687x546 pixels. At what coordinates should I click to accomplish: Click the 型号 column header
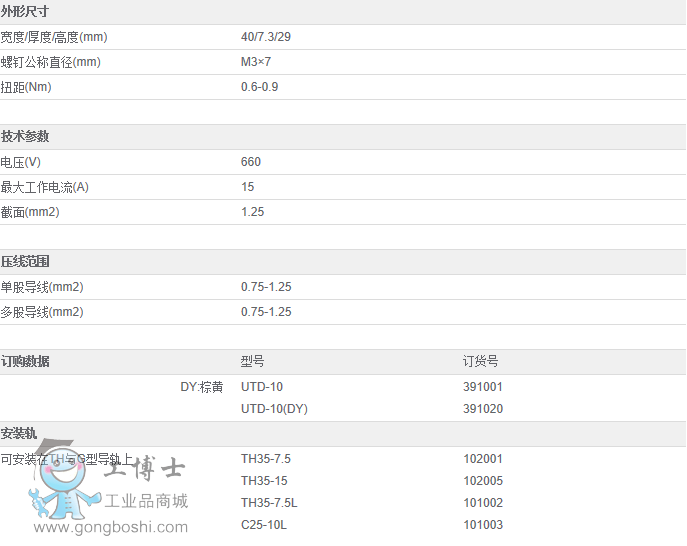[x=253, y=362]
